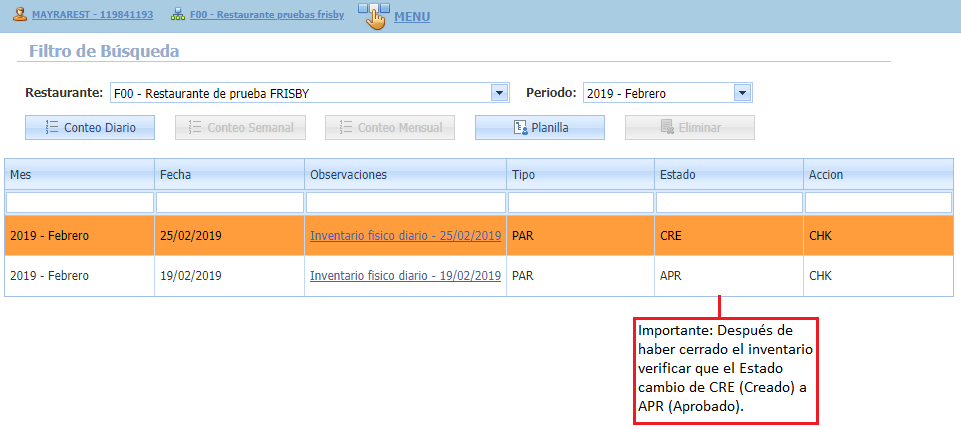Sort by the Tipo column header
Screen dimensions: 961x429
[580, 175]
